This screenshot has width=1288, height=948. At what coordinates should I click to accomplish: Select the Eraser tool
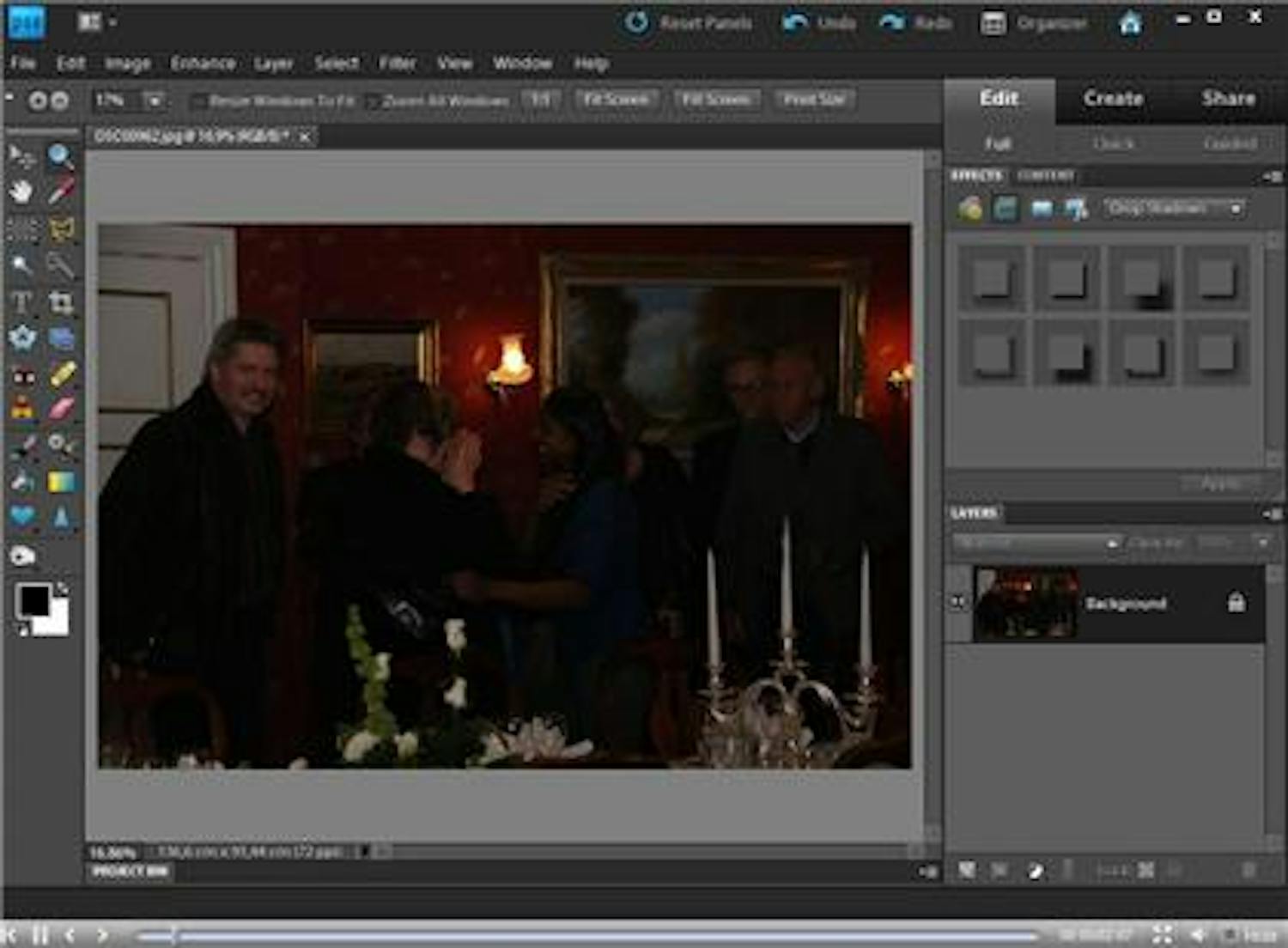tap(61, 409)
